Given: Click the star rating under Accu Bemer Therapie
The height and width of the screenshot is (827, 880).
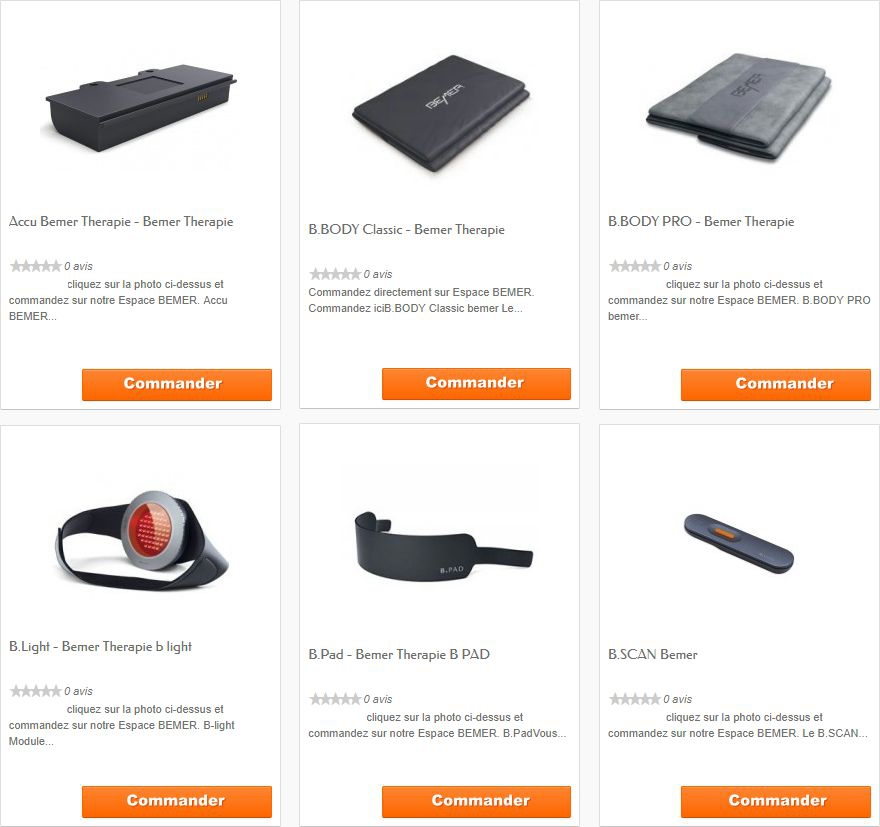Looking at the screenshot, I should pos(35,266).
